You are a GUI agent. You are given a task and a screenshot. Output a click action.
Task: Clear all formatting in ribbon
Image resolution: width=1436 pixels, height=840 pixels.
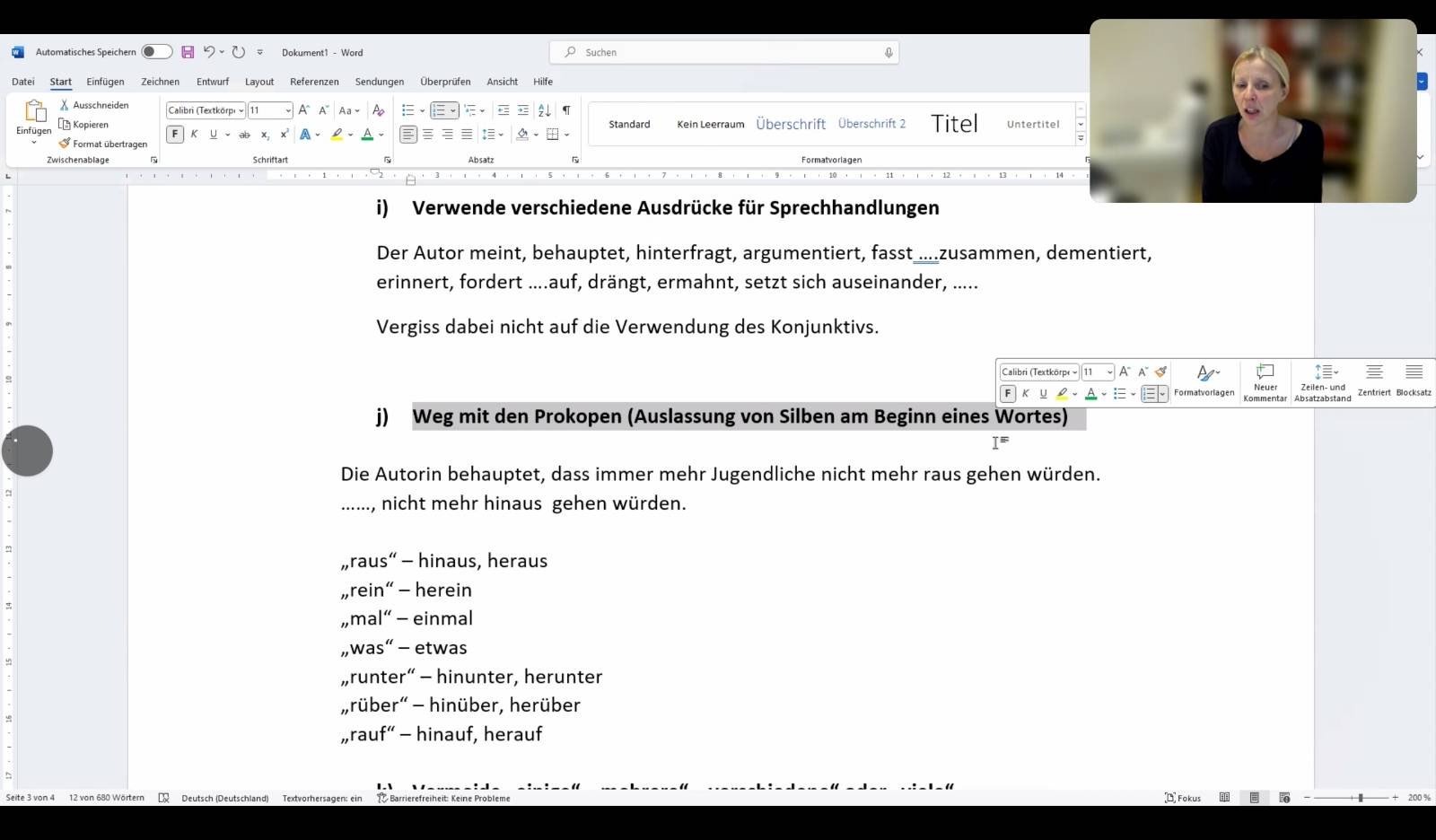(378, 109)
